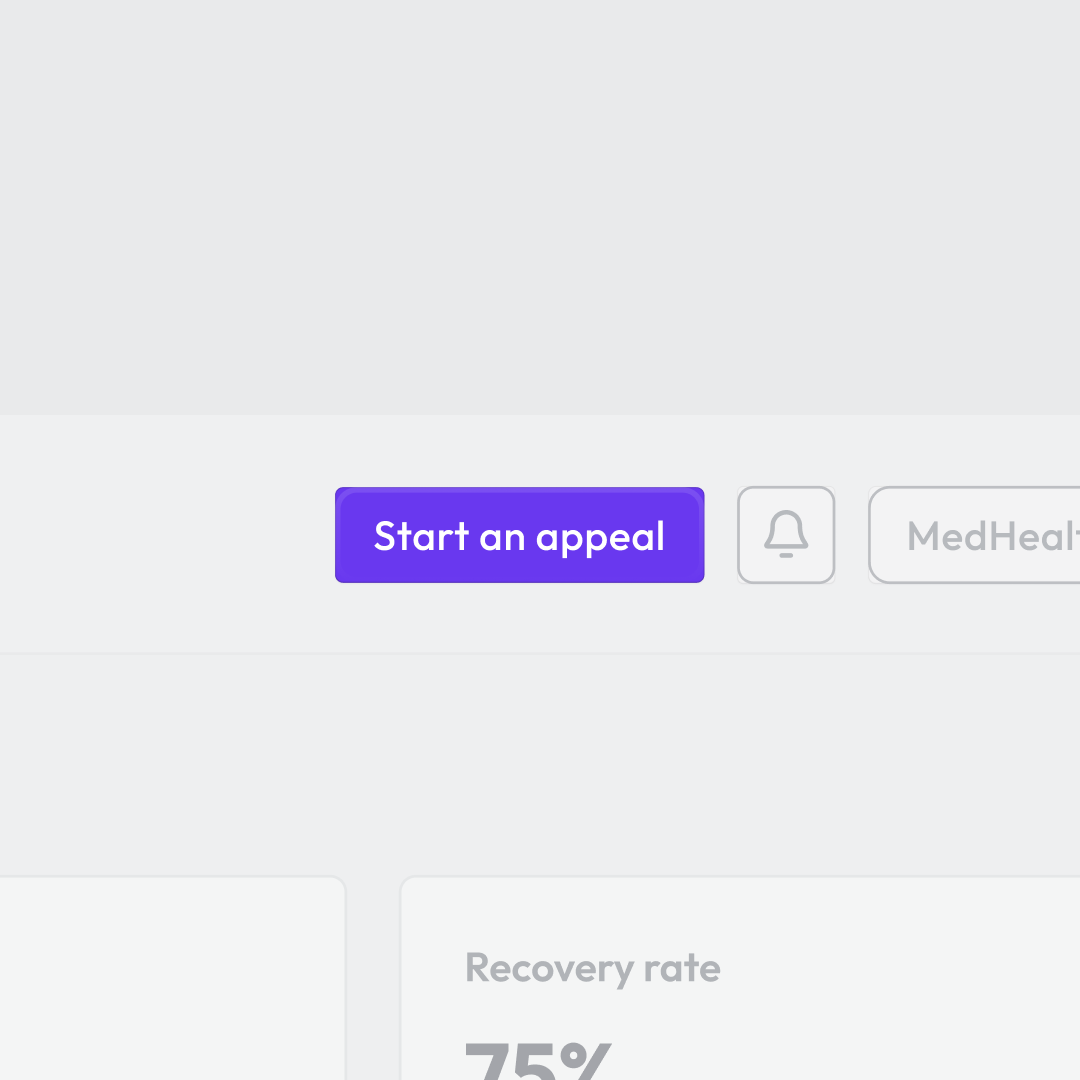Viewport: 1080px width, 1080px height.
Task: Click the bell icon beside Start an appeal
Action: [786, 534]
